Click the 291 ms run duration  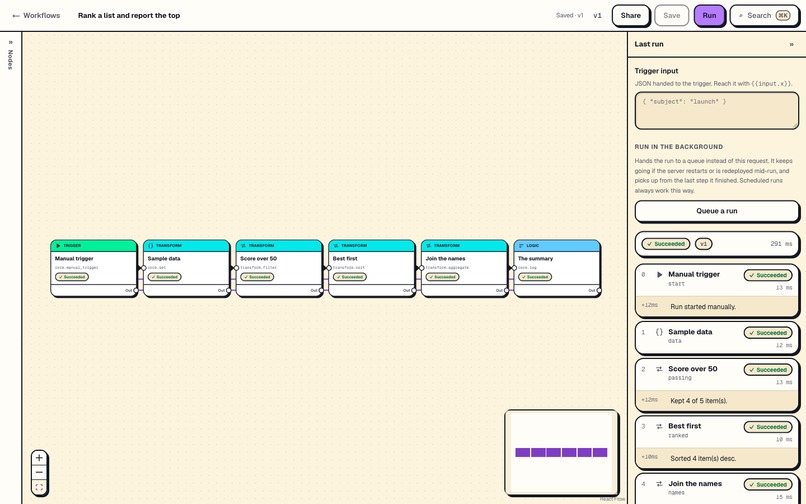click(781, 244)
